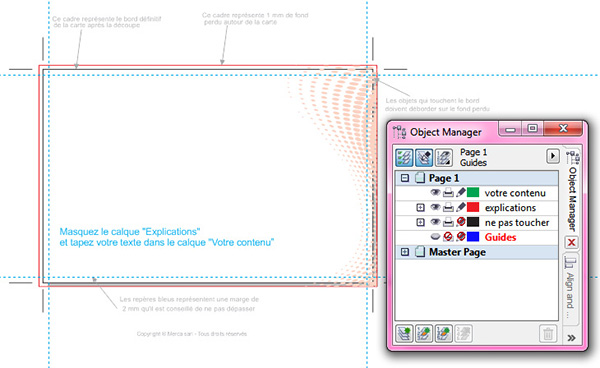Screen dimensions: 600x368
Task: Create New Master Layer (all pages)
Action: pyautogui.click(x=424, y=334)
